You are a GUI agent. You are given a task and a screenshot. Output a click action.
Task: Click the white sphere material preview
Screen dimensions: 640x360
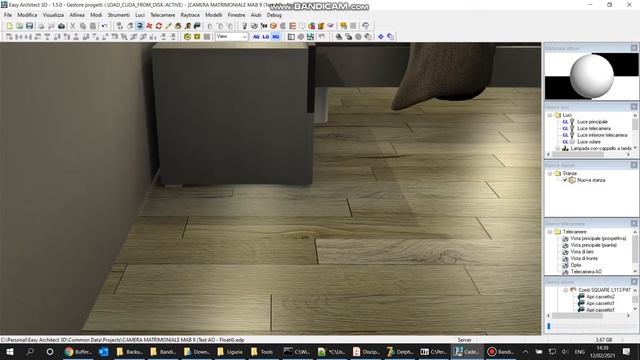pyautogui.click(x=591, y=76)
